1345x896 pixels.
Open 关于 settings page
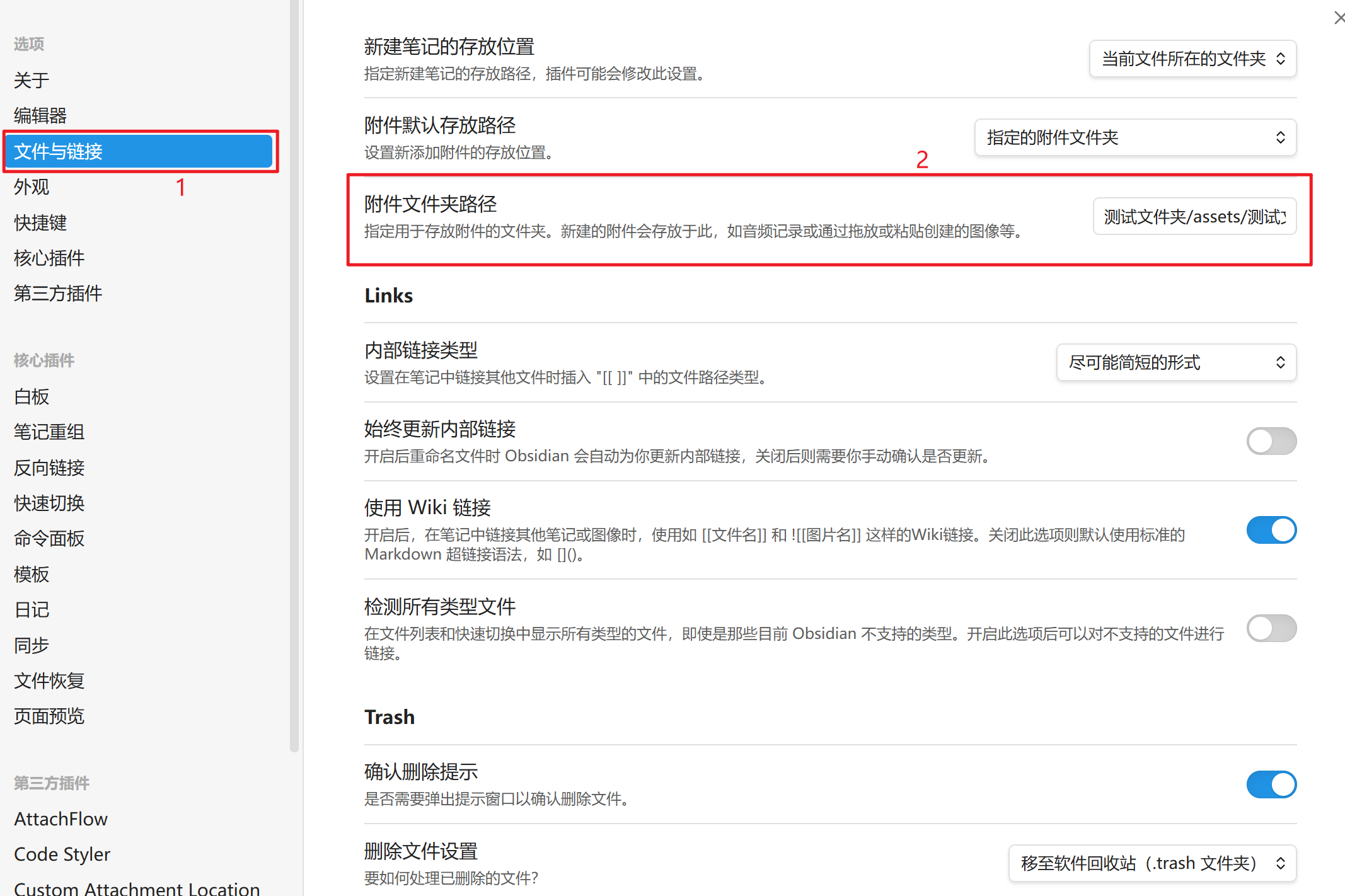point(32,80)
